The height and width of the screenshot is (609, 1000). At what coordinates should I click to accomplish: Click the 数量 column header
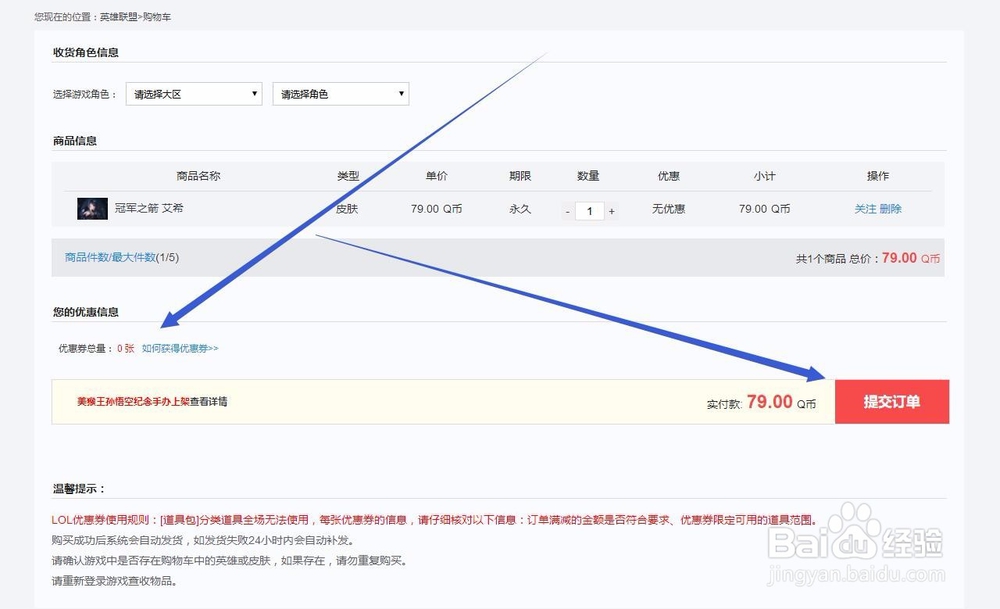coord(588,176)
